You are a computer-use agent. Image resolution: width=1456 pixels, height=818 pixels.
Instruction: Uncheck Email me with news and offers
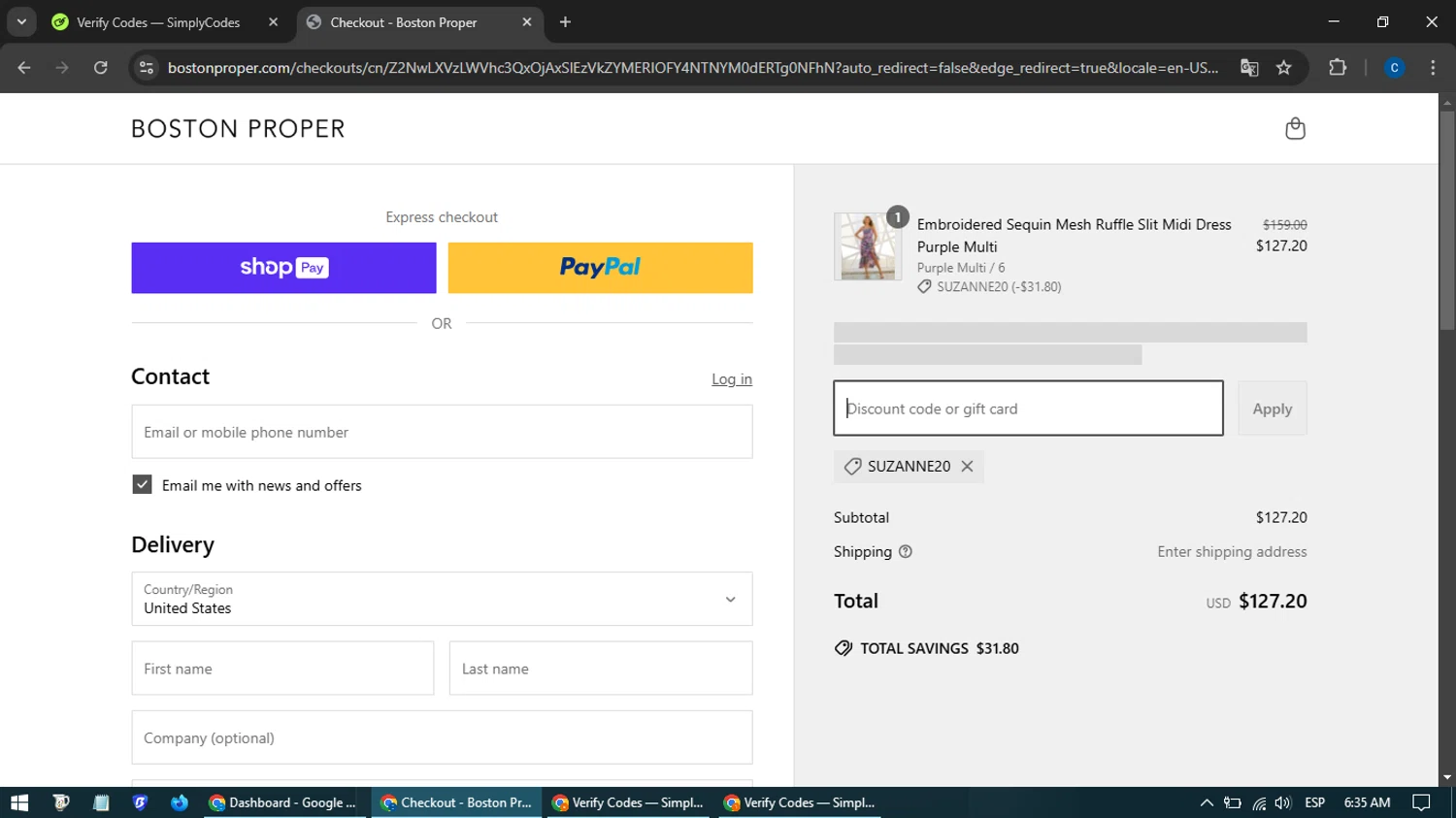click(142, 484)
